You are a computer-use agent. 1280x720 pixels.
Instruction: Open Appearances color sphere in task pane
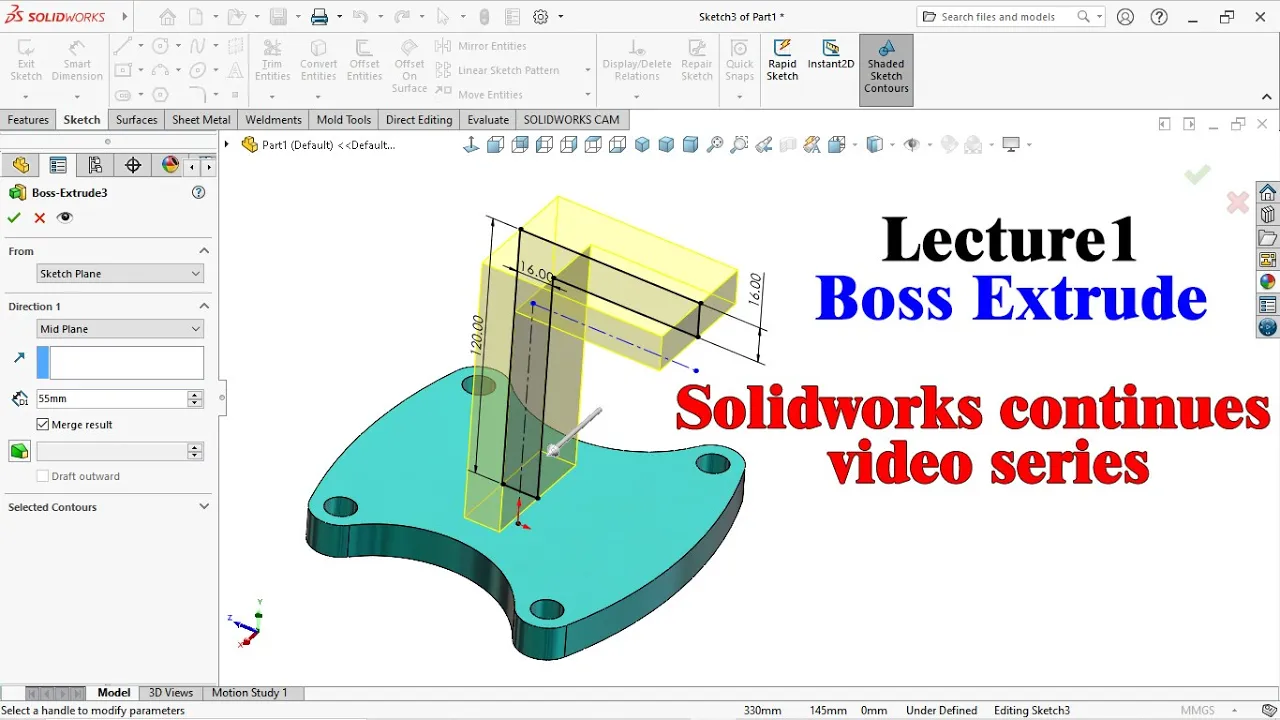[1268, 283]
